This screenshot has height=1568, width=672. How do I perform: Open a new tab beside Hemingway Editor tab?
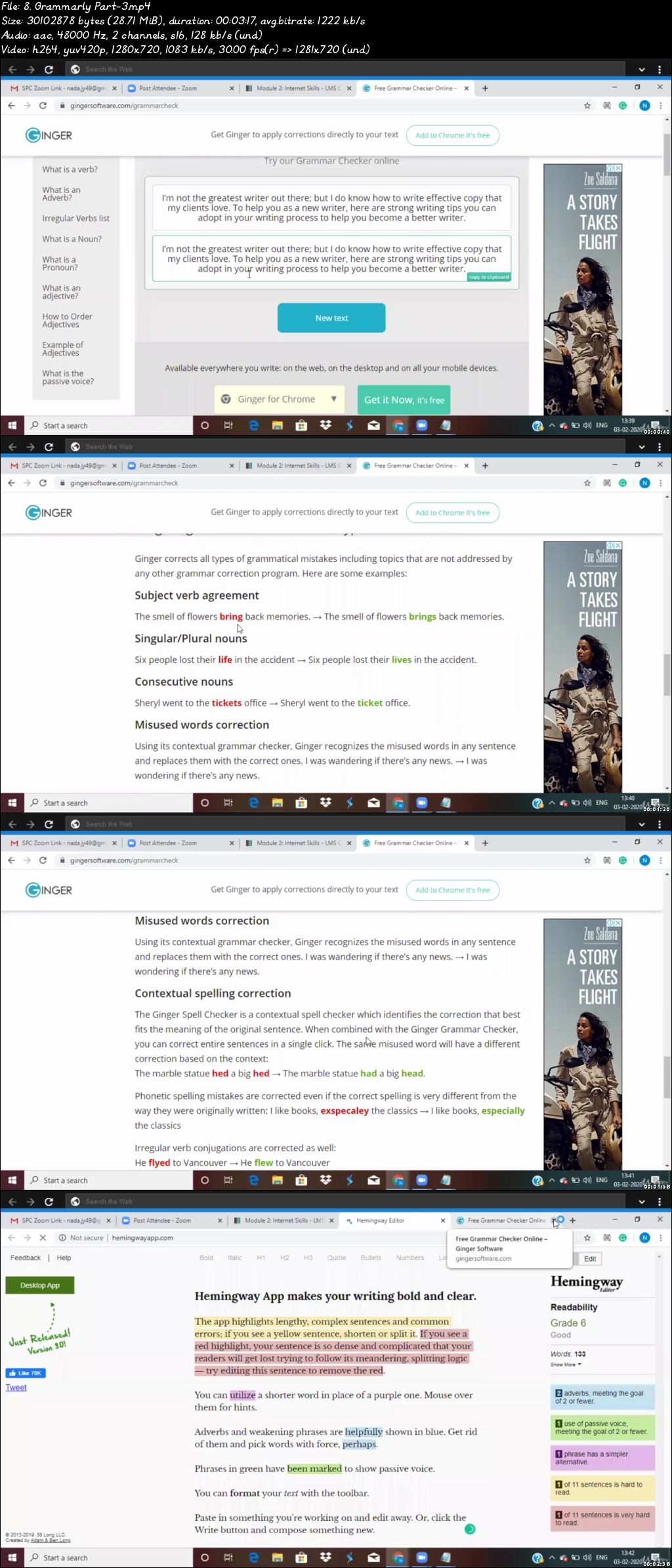[x=573, y=1220]
